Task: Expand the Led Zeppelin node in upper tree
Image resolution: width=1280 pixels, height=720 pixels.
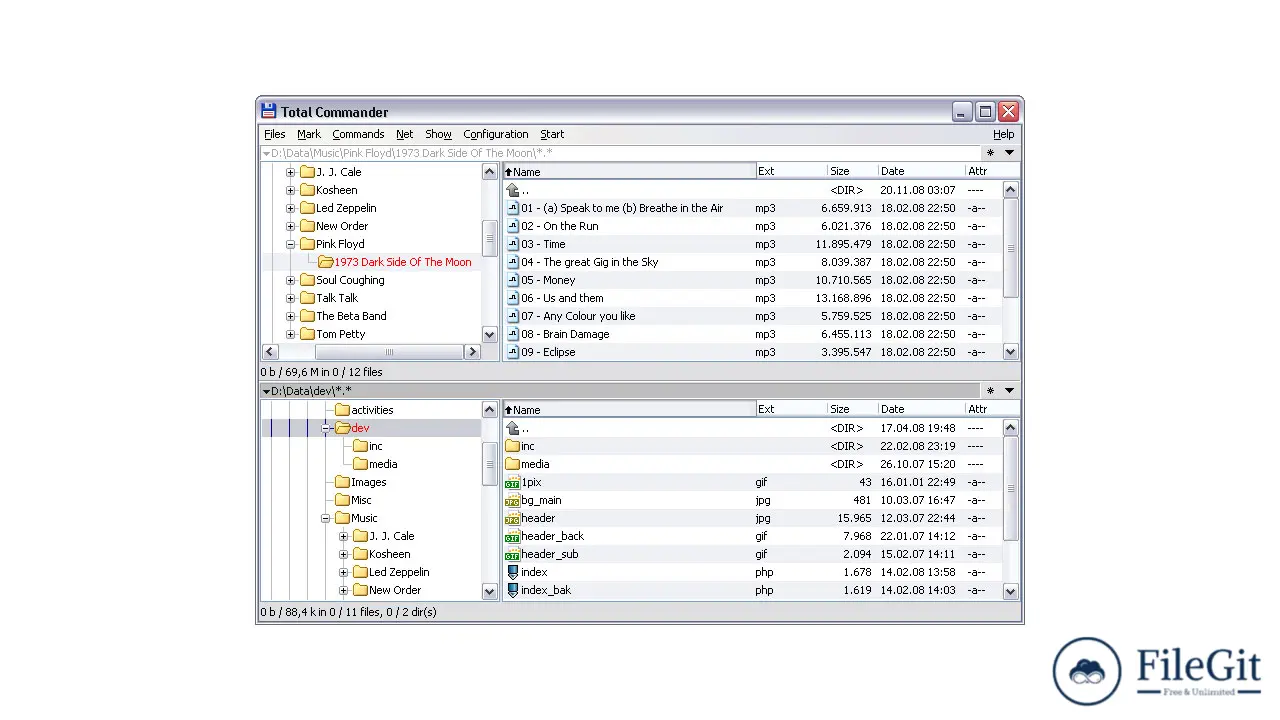Action: (290, 208)
